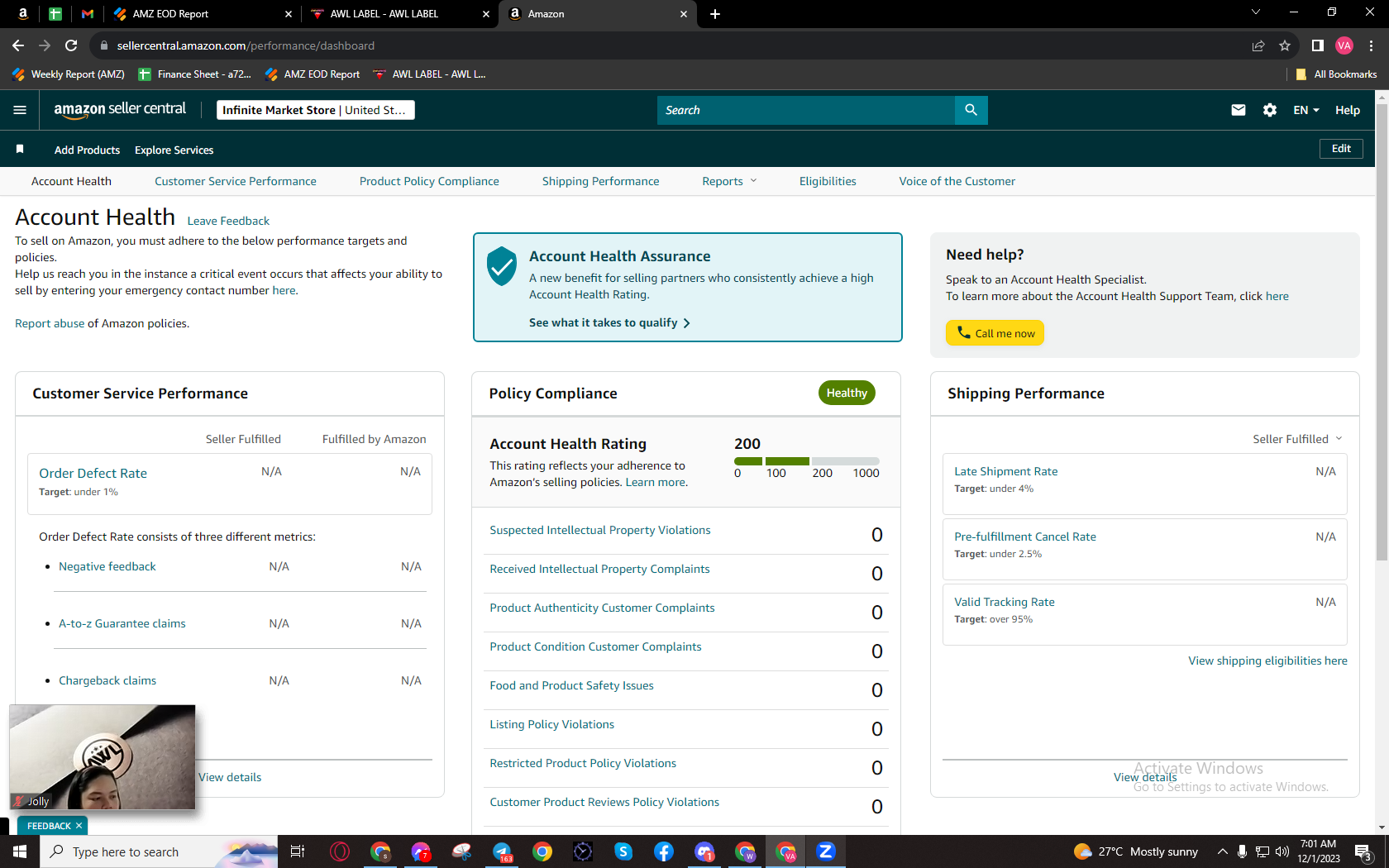Screen dimensions: 1389x868
Task: Click the Account Health Rating progress bar
Action: coord(807,460)
